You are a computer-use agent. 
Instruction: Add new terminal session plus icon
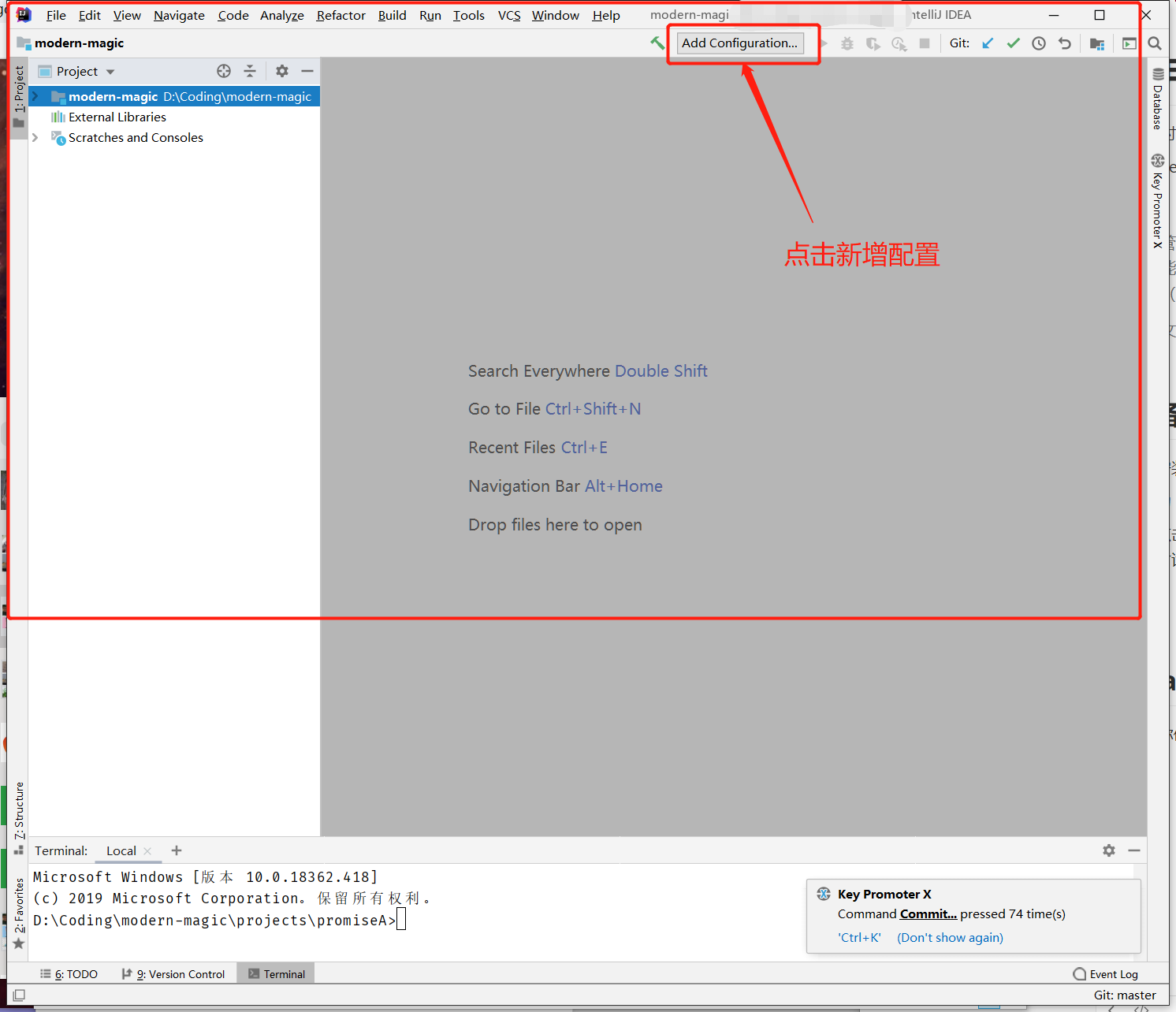click(x=177, y=850)
